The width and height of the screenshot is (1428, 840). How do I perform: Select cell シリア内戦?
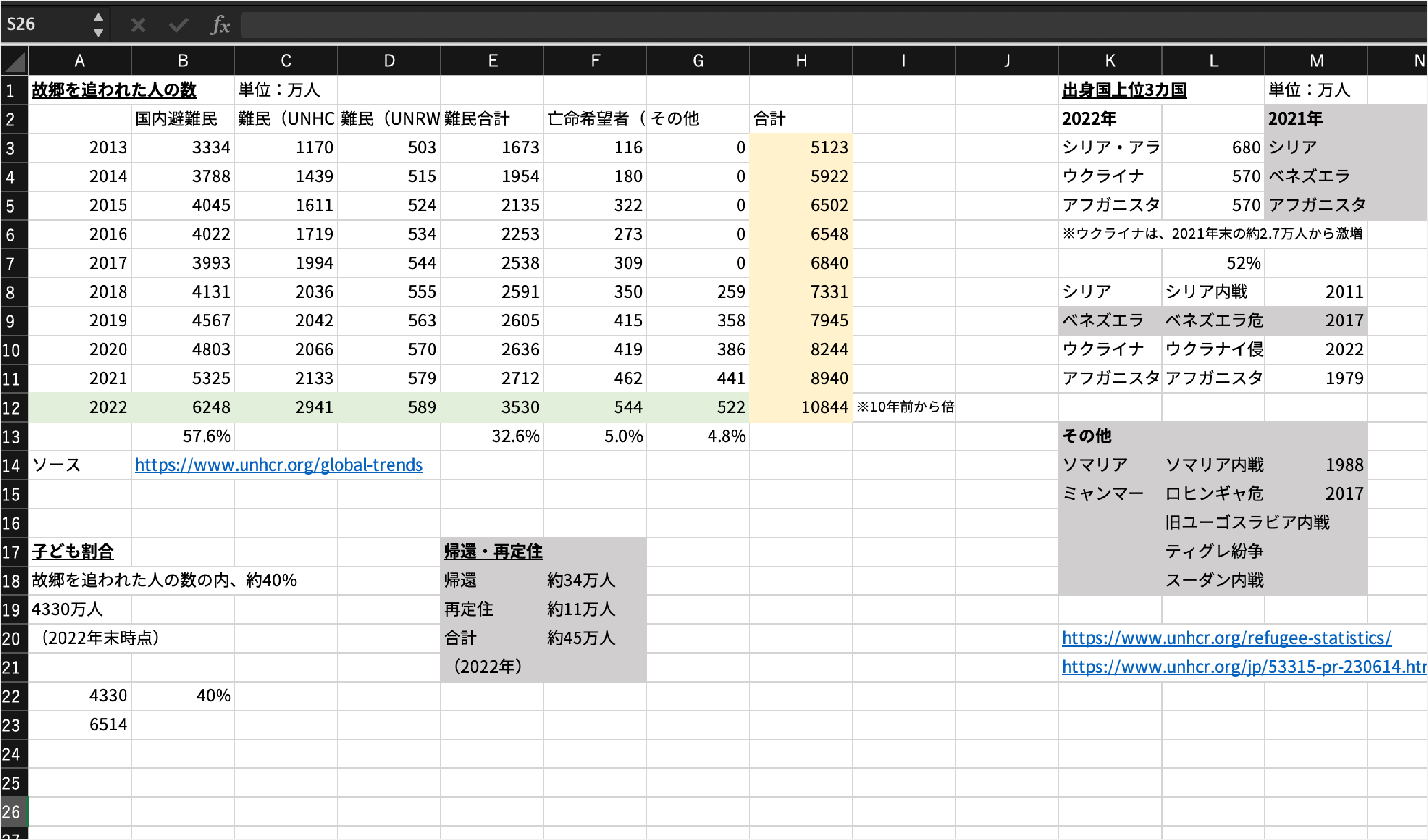(x=1213, y=292)
